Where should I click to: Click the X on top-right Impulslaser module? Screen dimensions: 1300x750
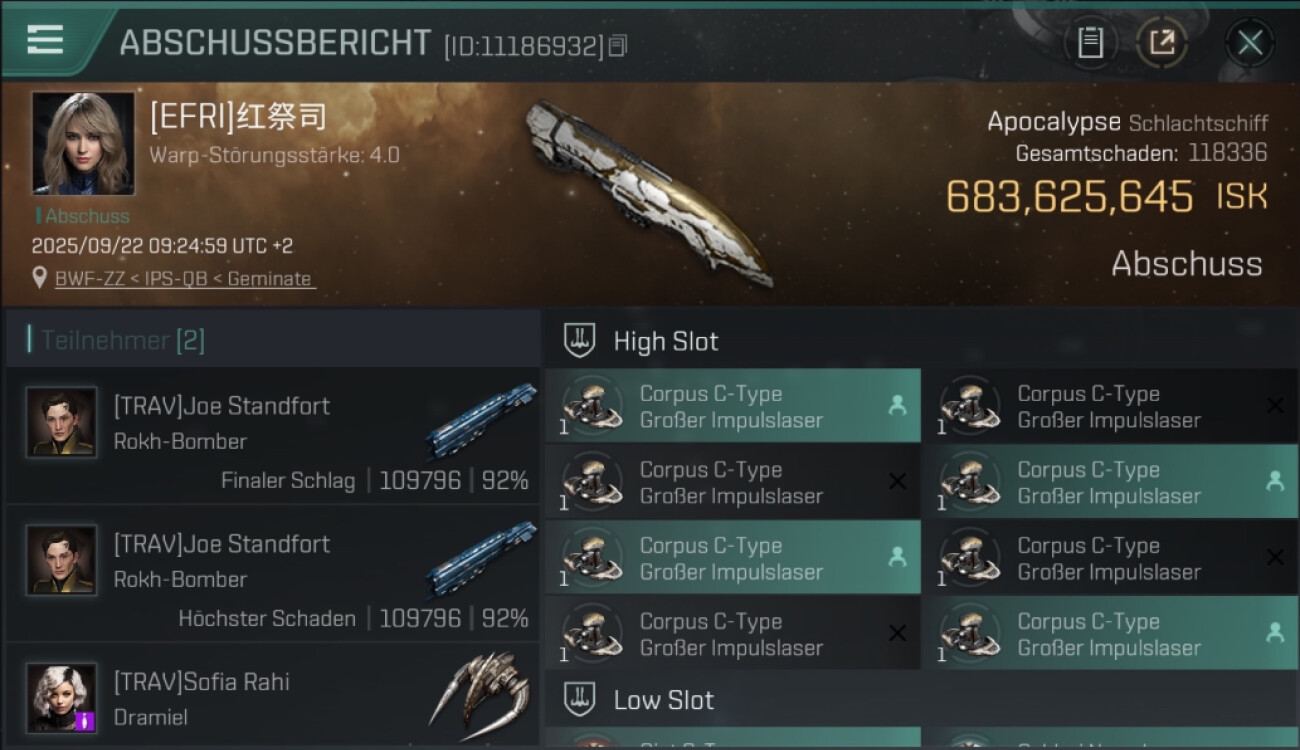(1275, 406)
